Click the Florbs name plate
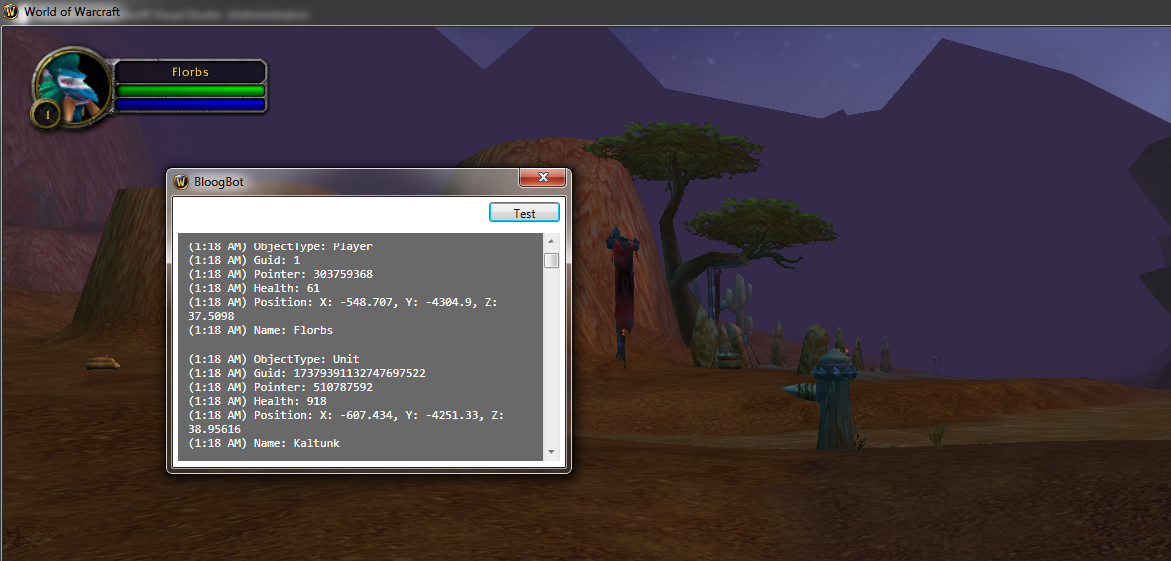1171x561 pixels. [190, 72]
